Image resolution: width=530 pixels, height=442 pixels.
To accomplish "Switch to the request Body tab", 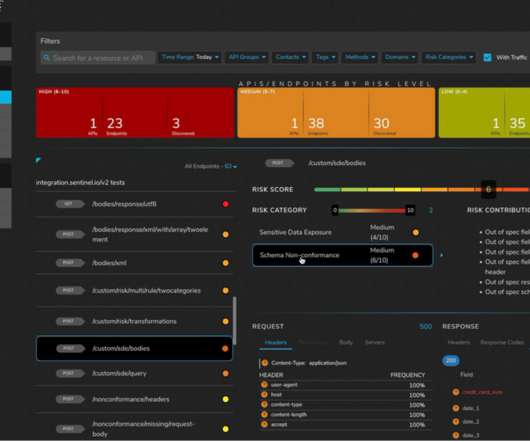I will coord(346,343).
